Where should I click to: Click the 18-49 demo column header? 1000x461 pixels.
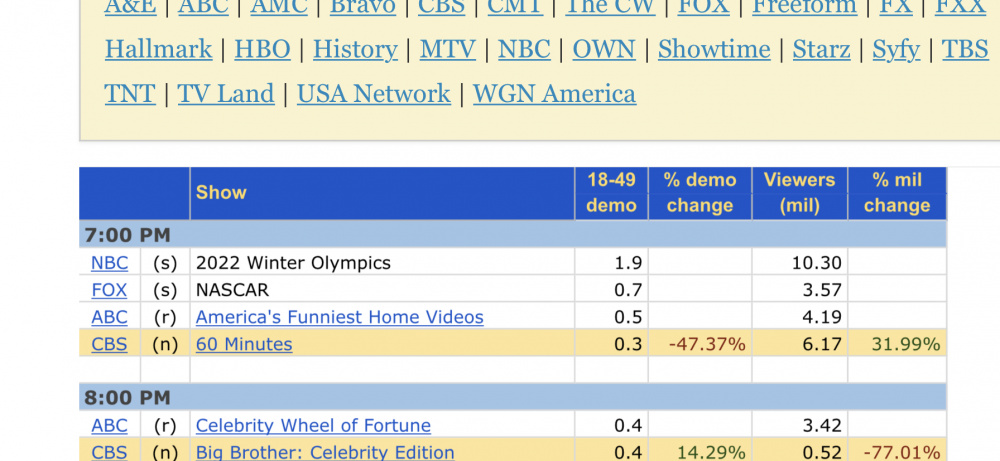click(x=611, y=193)
